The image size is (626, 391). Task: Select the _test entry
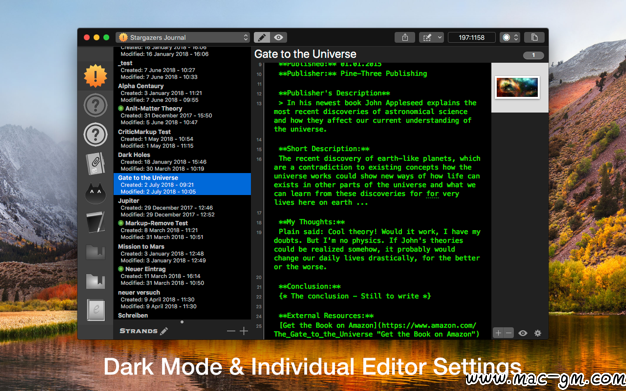182,70
